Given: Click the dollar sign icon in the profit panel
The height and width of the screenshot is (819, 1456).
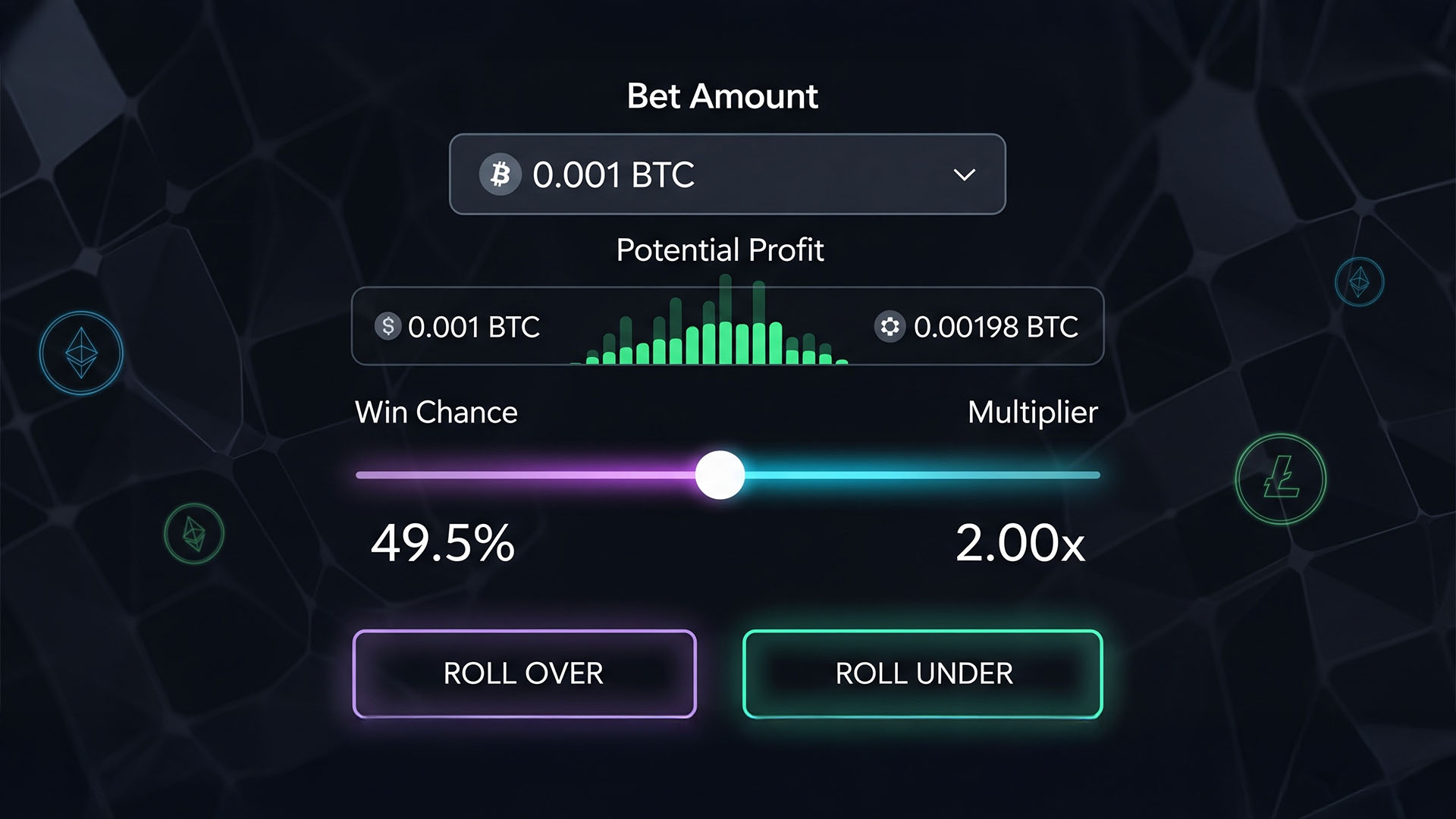Looking at the screenshot, I should click(x=388, y=326).
